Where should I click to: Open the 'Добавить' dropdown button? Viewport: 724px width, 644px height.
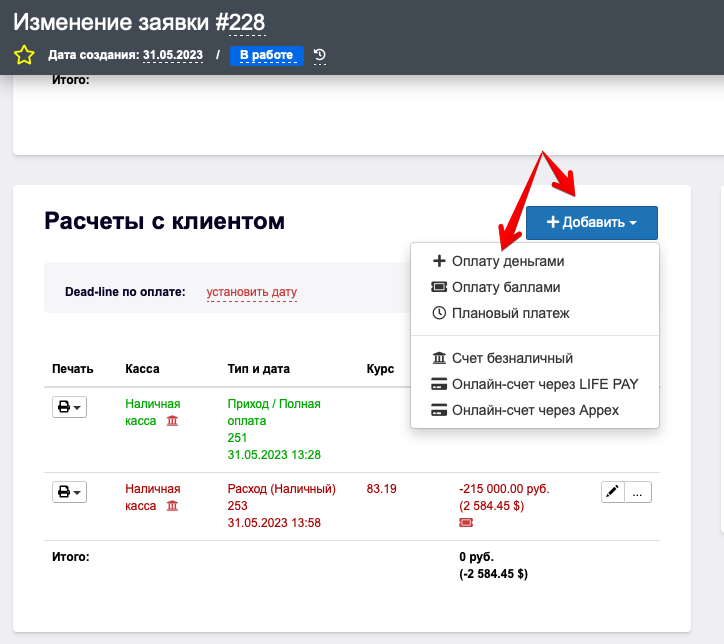(x=591, y=223)
